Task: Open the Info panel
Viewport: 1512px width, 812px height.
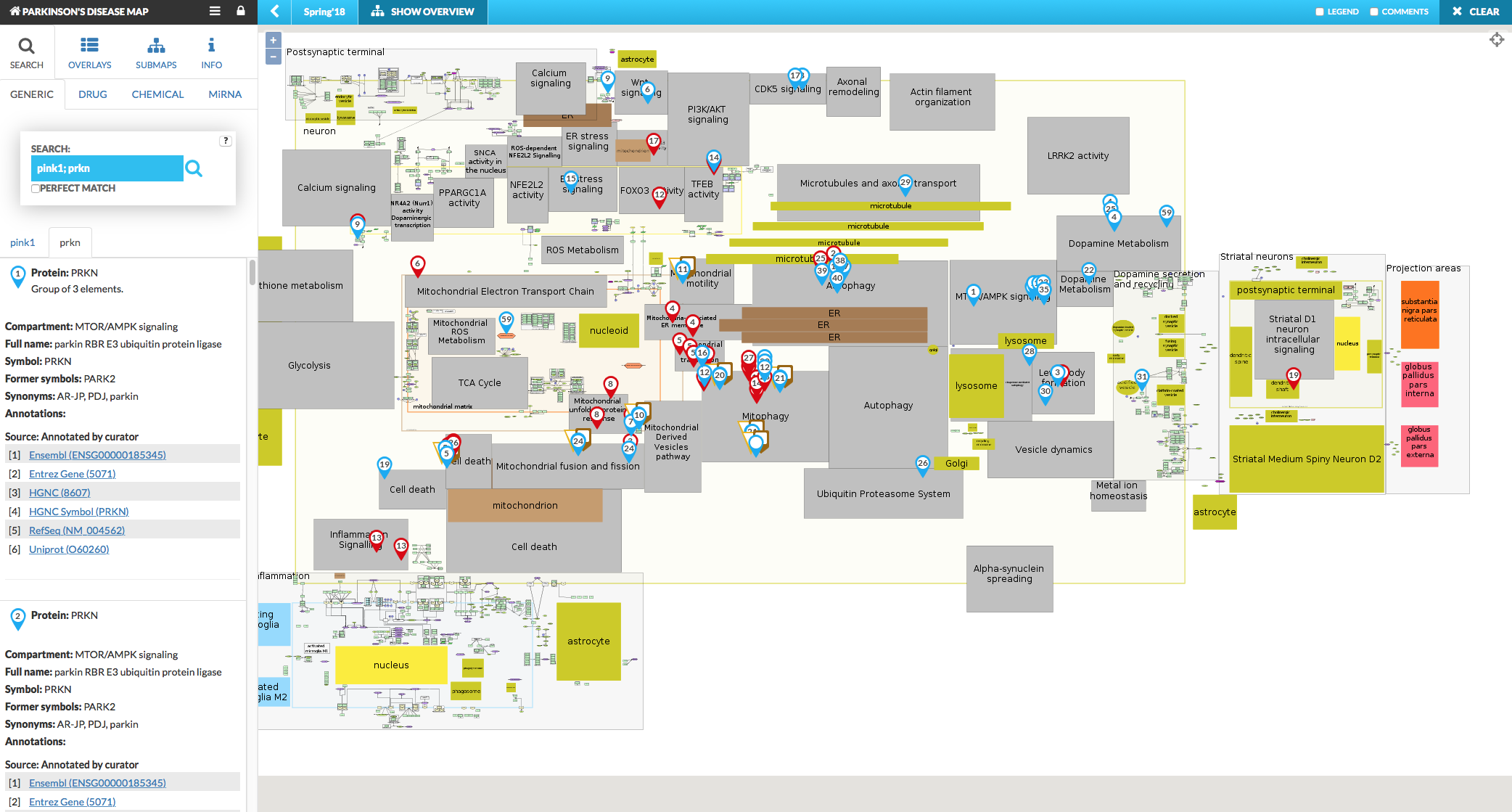Action: [211, 53]
